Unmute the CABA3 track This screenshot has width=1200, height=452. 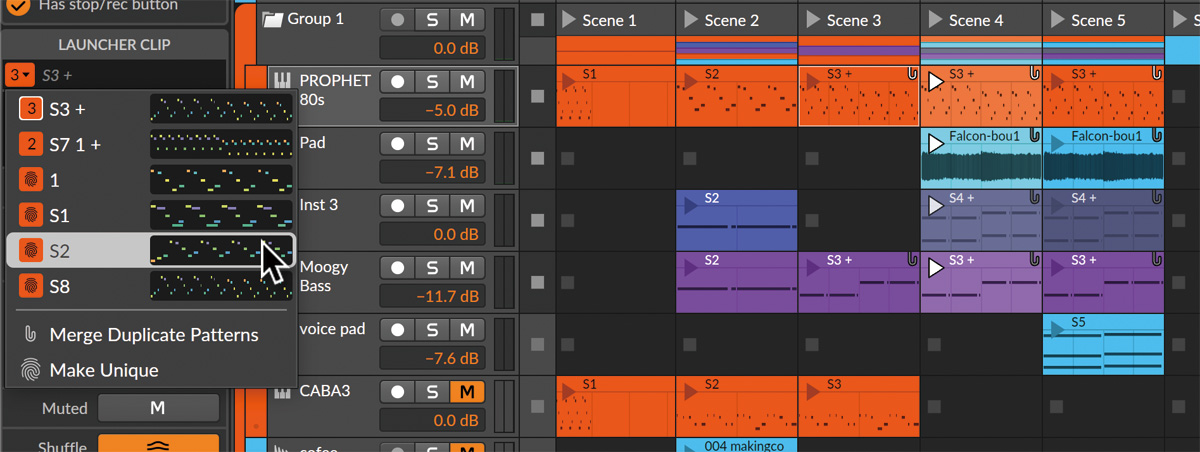(466, 392)
